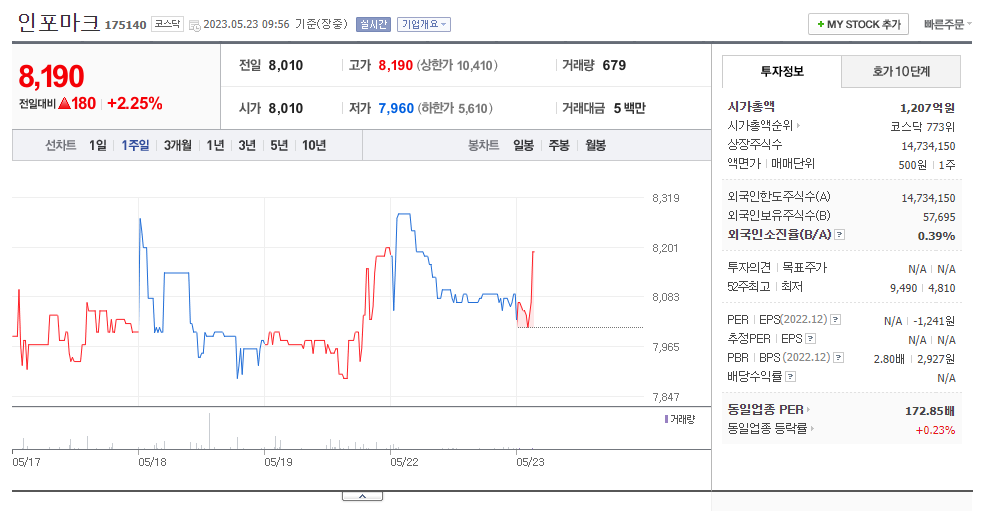Open the help icon next to BPS (2022.12)
This screenshot has height=511, width=989.
(838, 358)
